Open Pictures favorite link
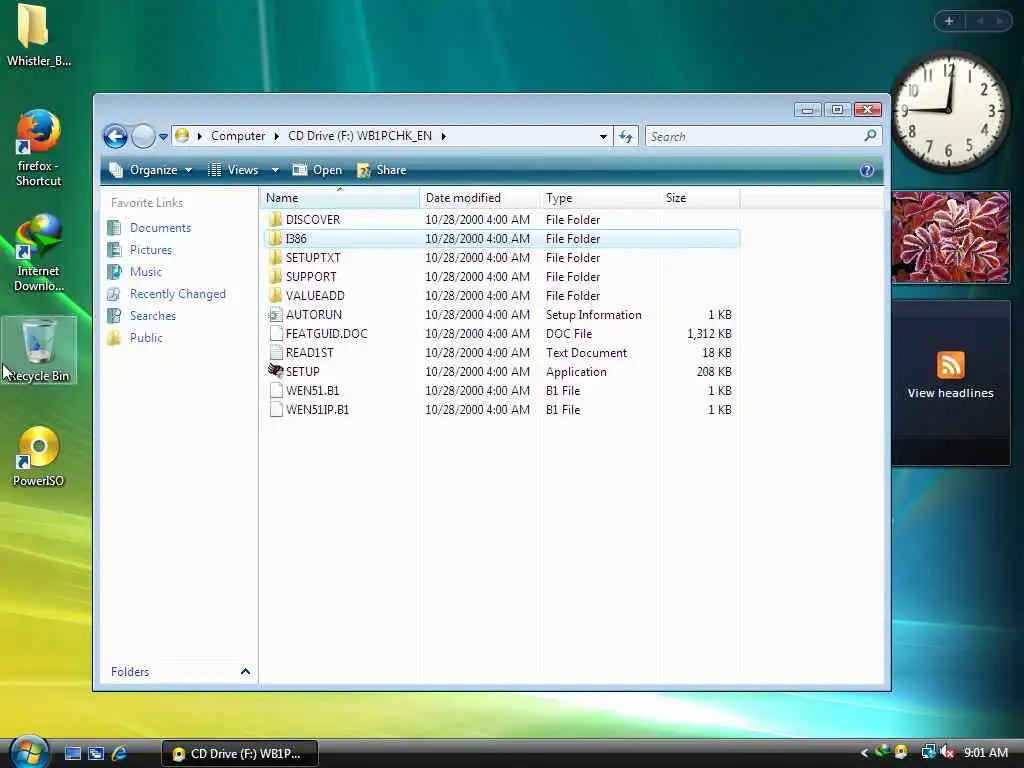The image size is (1024, 768). coord(150,249)
